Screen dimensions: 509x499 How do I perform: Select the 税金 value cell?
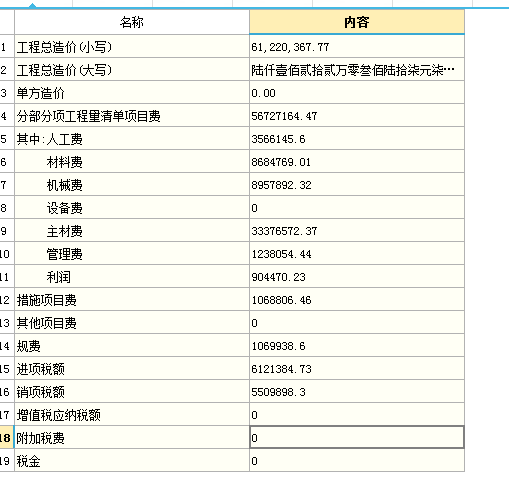pos(357,461)
